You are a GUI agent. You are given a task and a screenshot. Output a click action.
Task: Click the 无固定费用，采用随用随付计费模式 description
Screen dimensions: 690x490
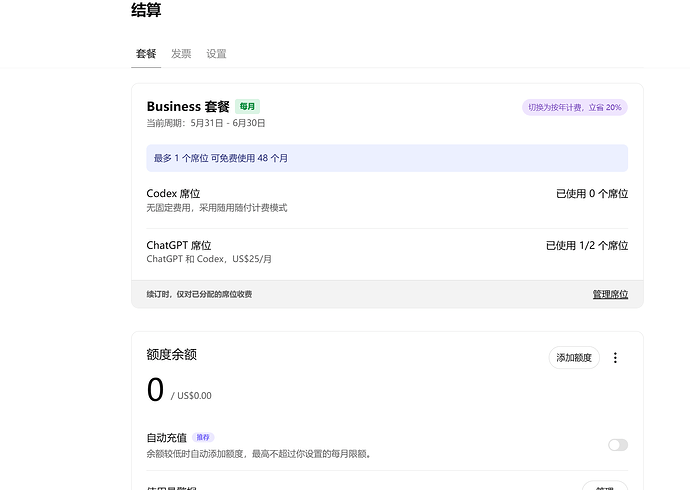click(217, 208)
